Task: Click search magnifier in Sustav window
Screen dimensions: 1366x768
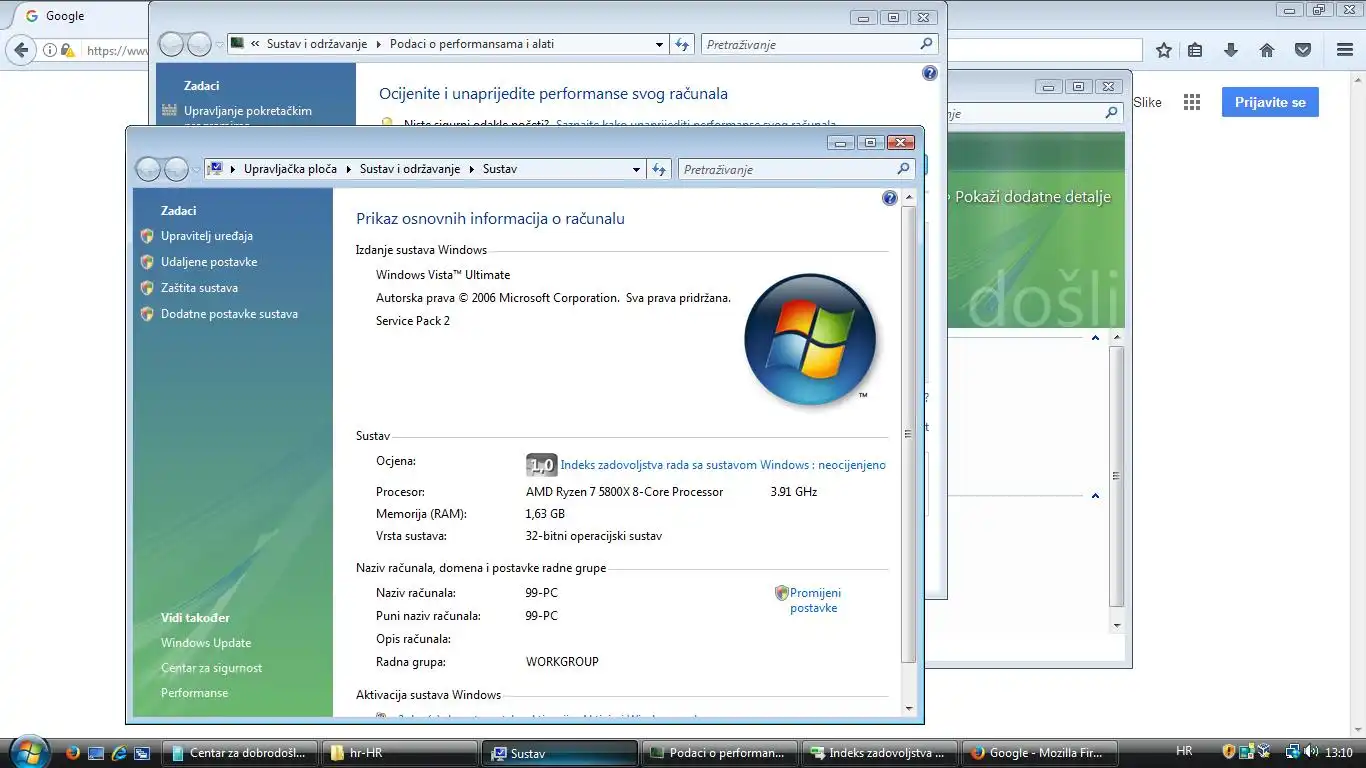Action: (x=903, y=169)
